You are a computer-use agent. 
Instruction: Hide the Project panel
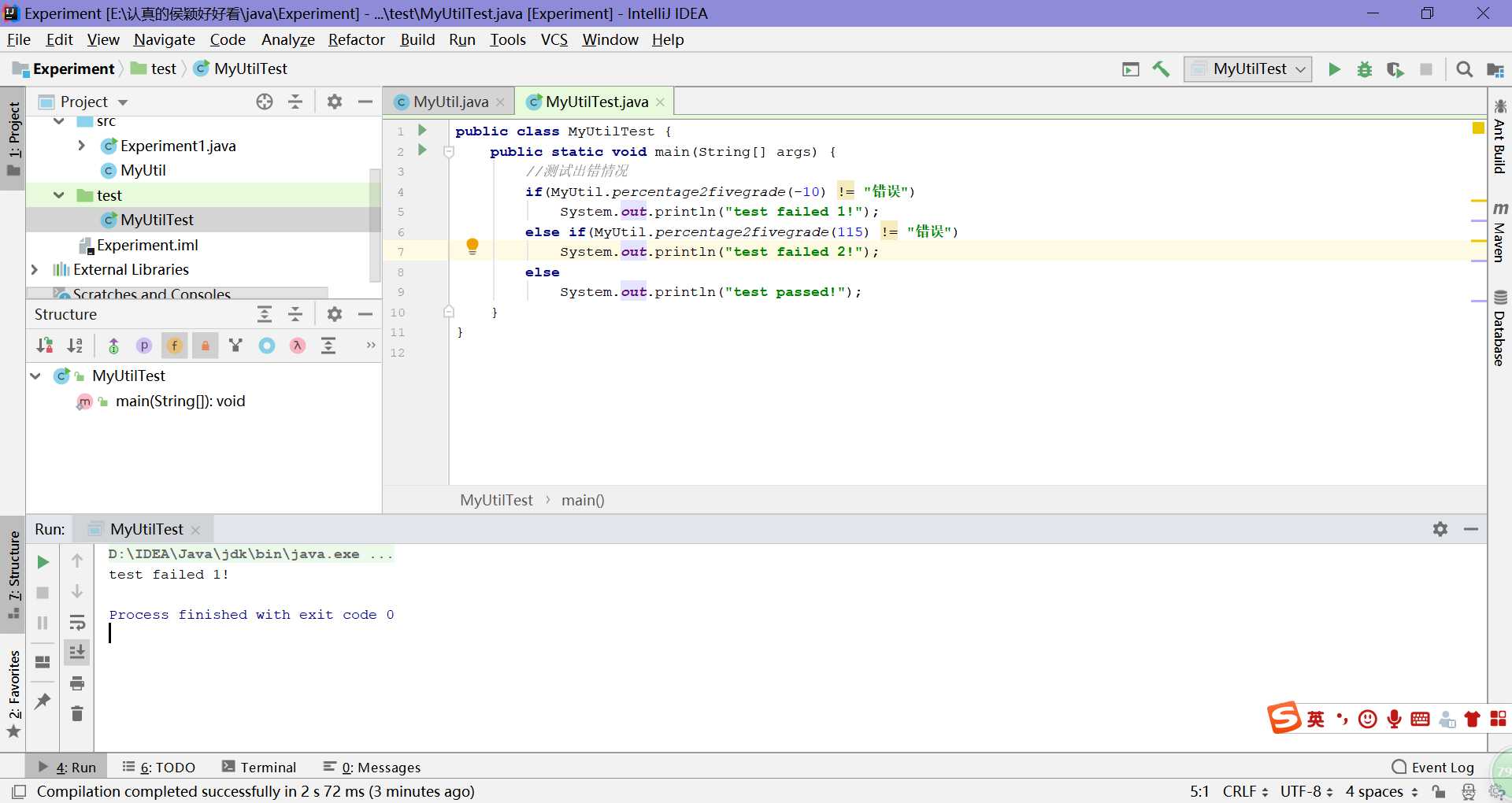coord(365,102)
